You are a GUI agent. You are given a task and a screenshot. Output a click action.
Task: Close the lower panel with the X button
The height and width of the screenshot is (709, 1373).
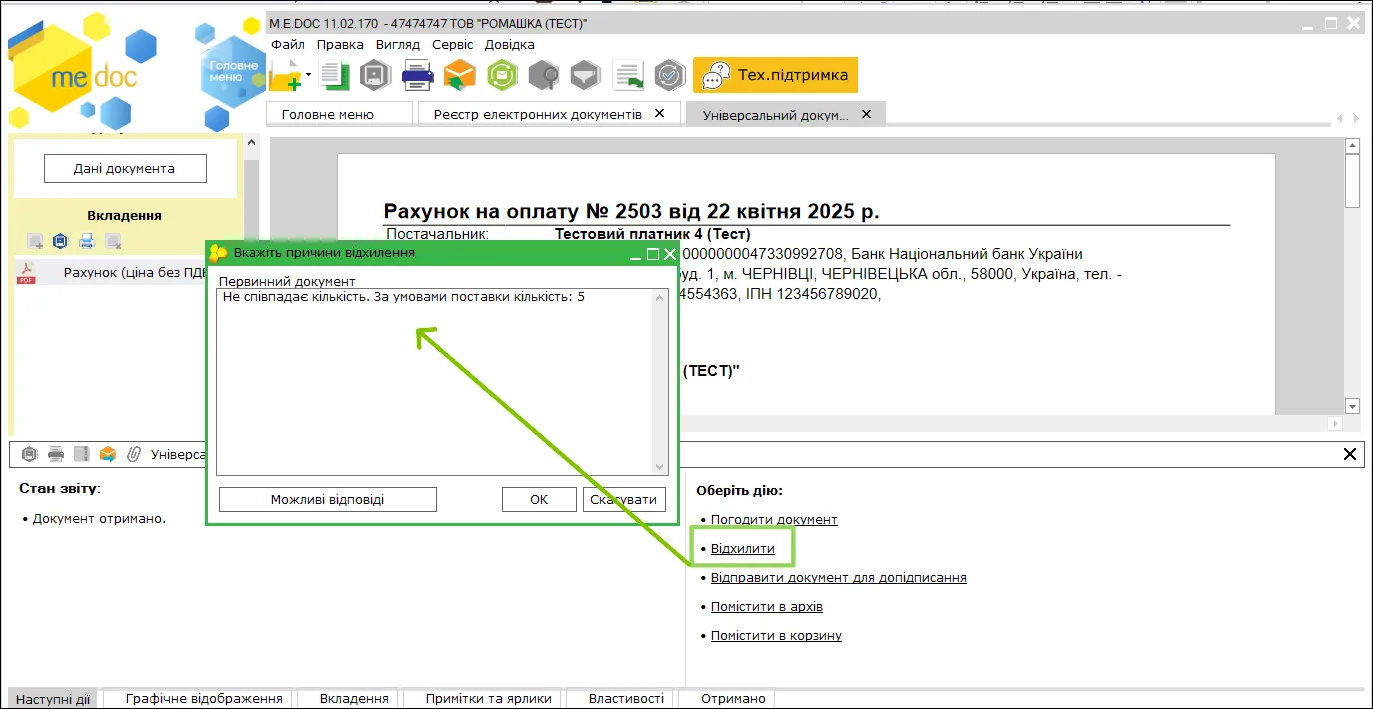pyautogui.click(x=1349, y=454)
